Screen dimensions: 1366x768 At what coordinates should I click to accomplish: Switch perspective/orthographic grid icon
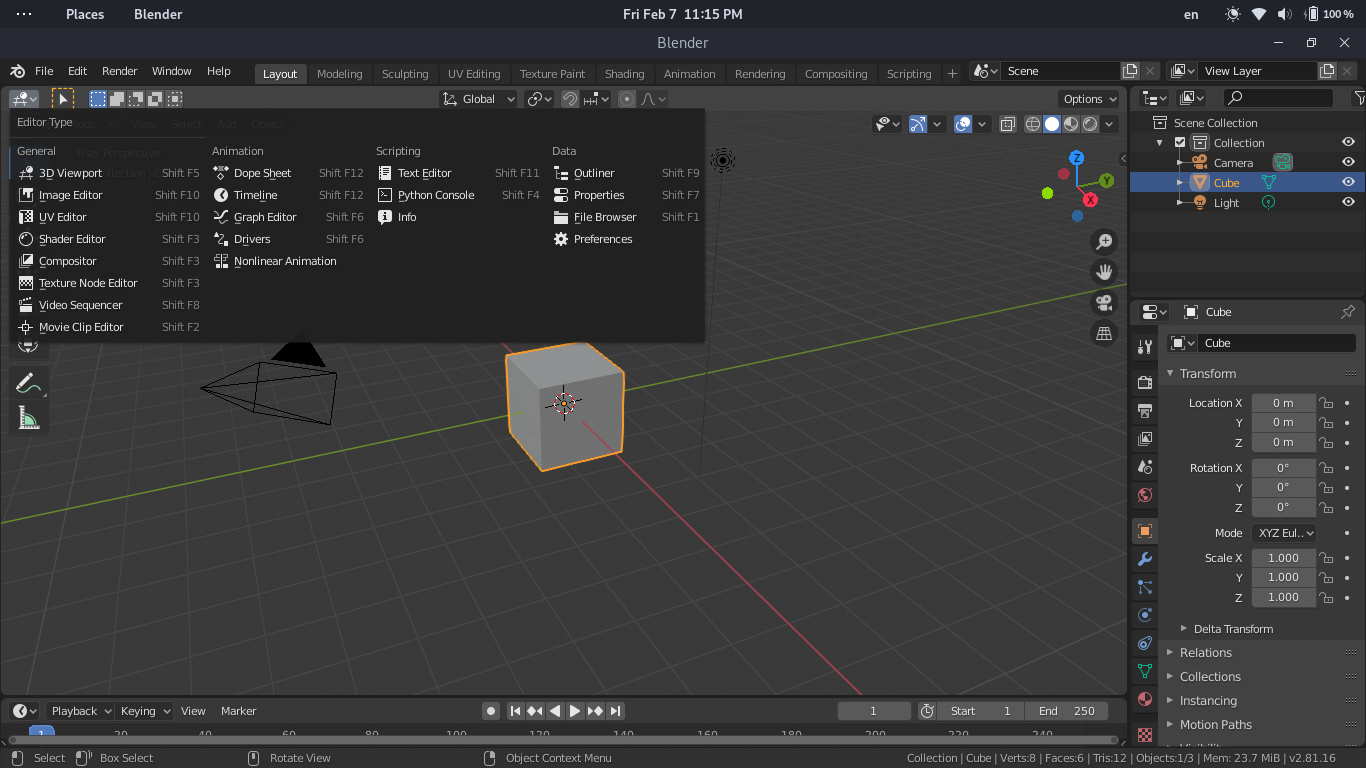pos(1104,334)
